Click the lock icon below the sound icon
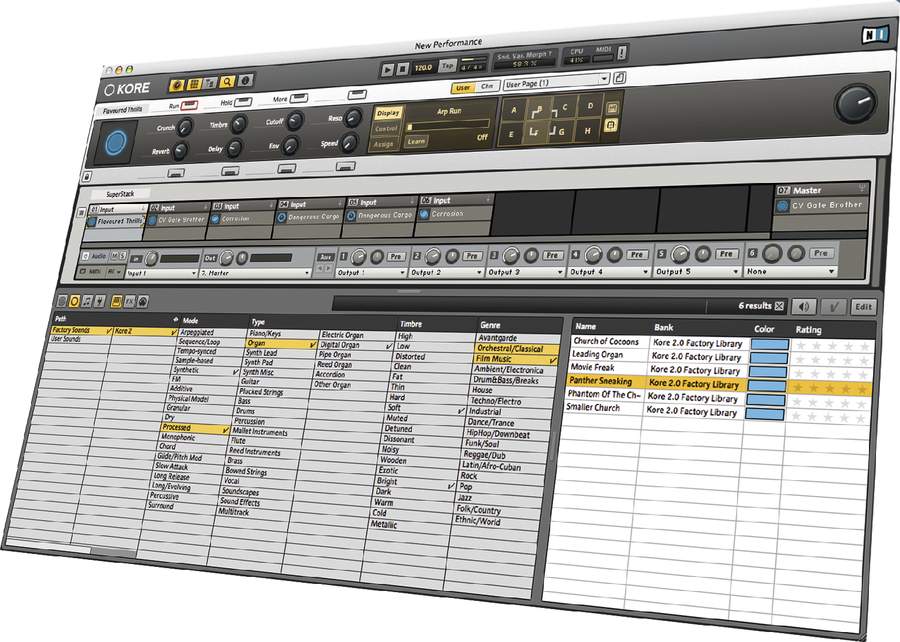 coord(88,177)
